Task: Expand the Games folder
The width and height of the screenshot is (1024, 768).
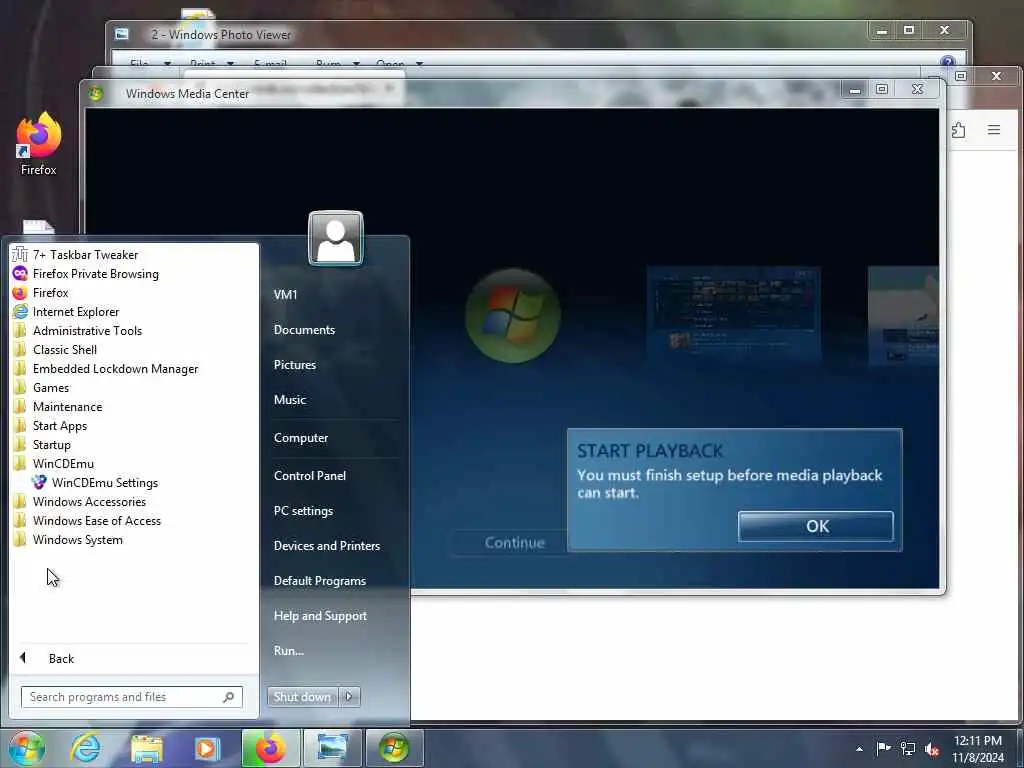Action: (41, 387)
